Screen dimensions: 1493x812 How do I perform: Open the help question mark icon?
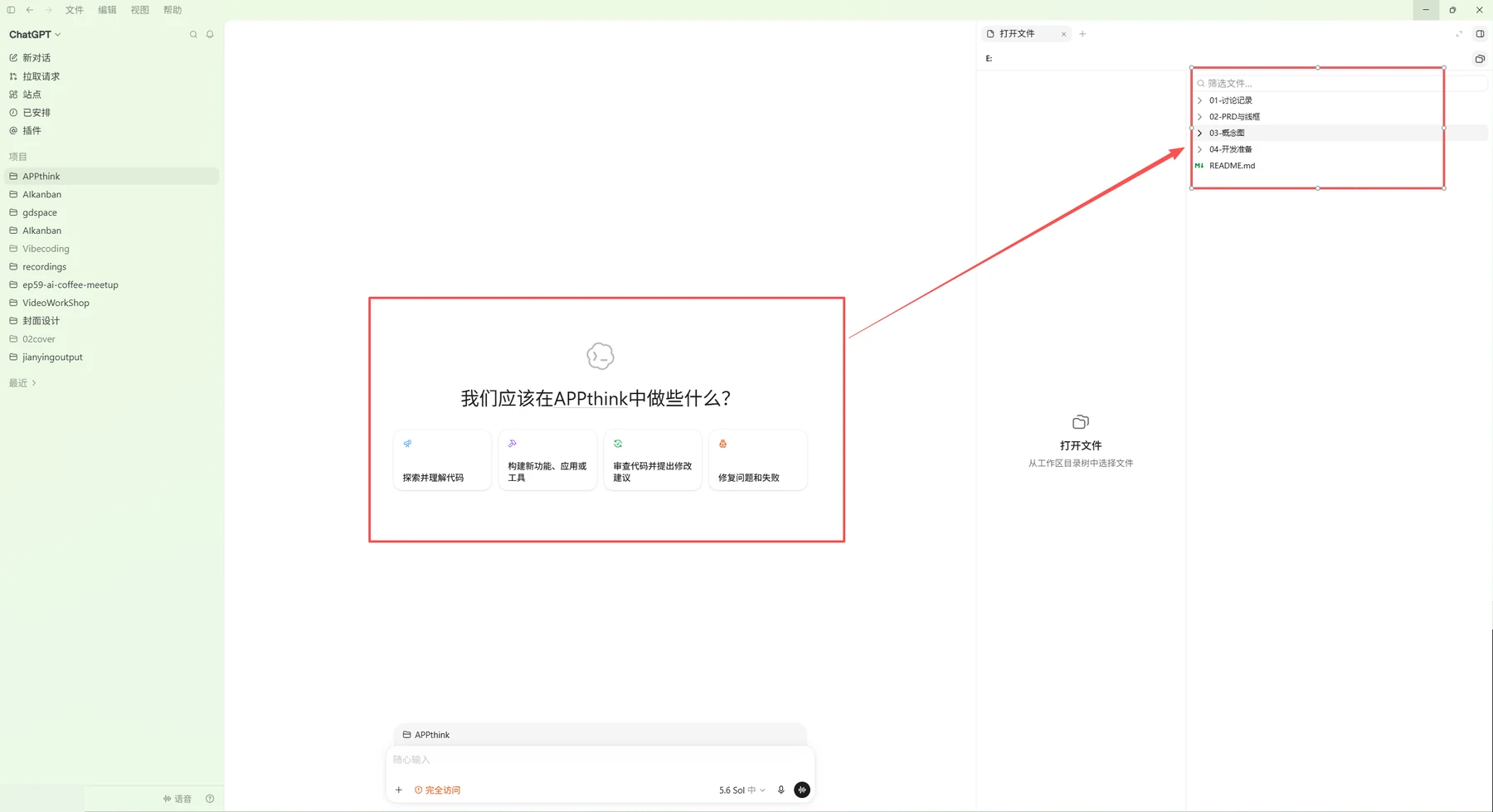click(x=210, y=799)
